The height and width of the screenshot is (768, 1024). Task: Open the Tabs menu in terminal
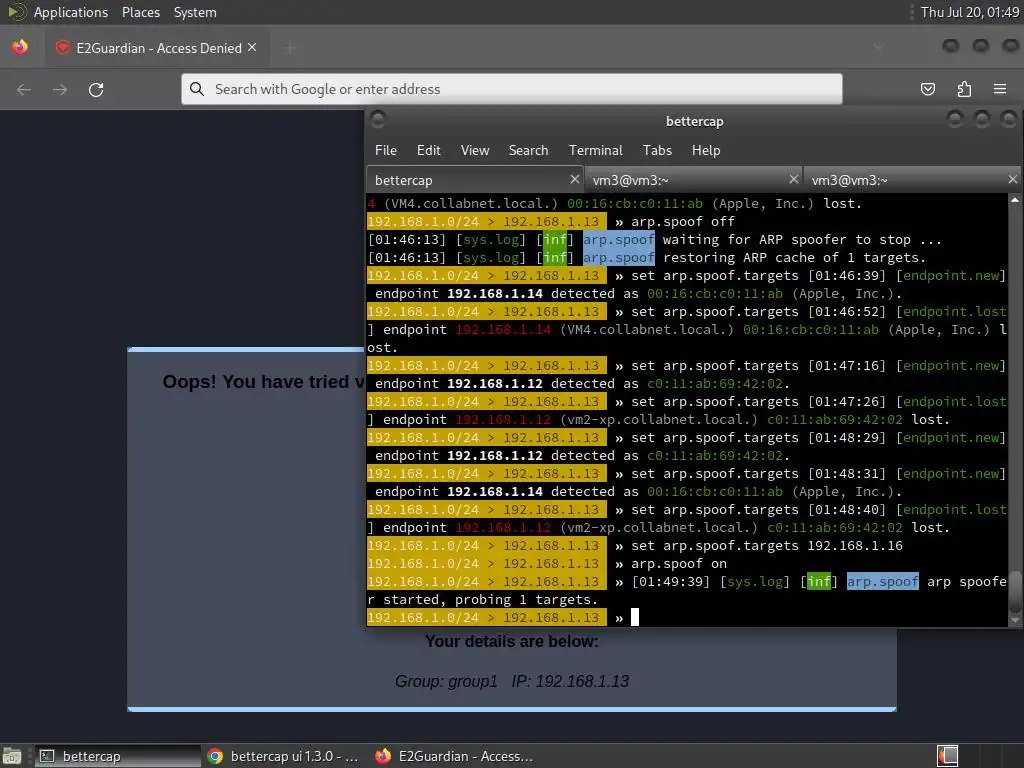pos(657,150)
